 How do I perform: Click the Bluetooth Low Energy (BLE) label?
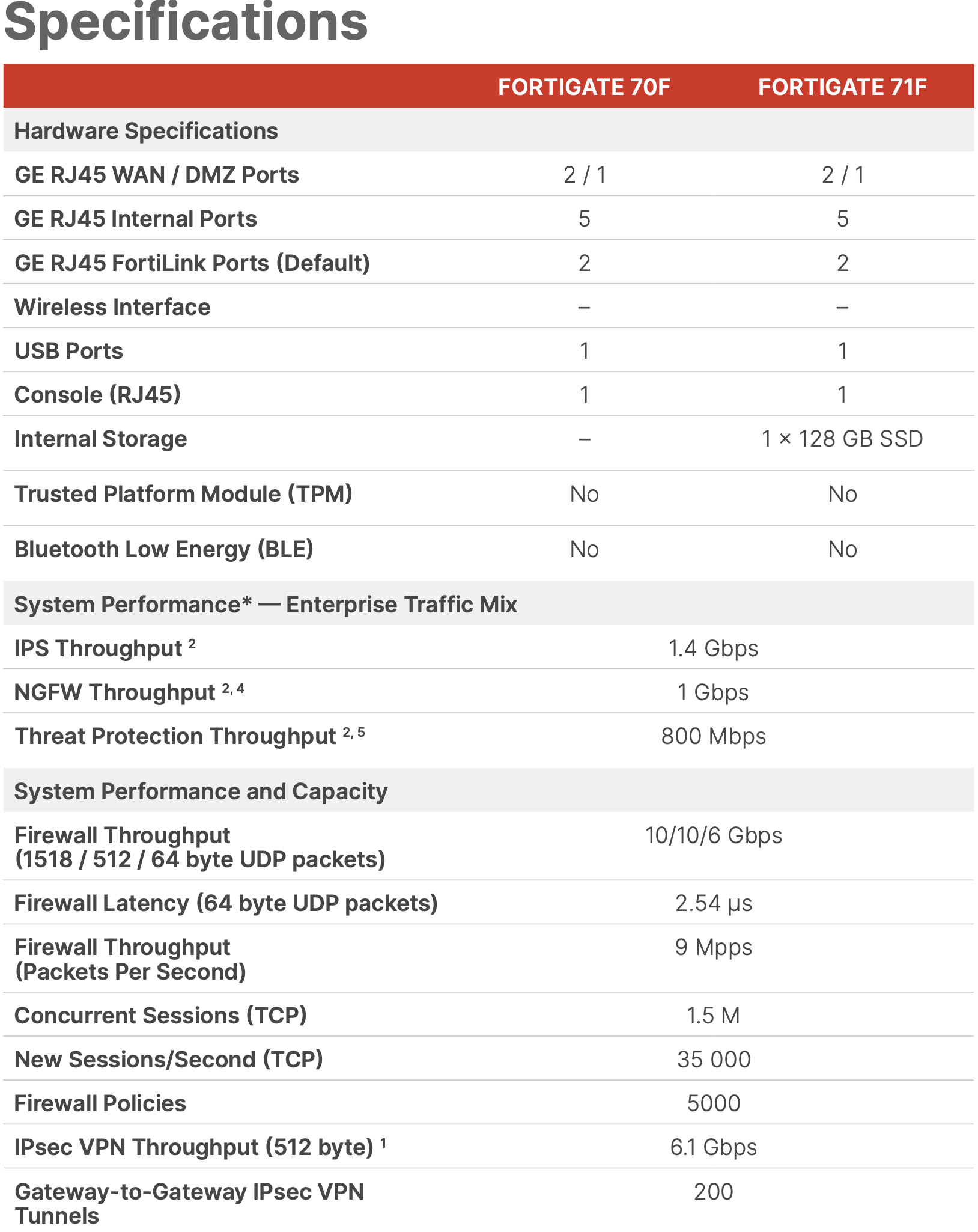pos(164,549)
